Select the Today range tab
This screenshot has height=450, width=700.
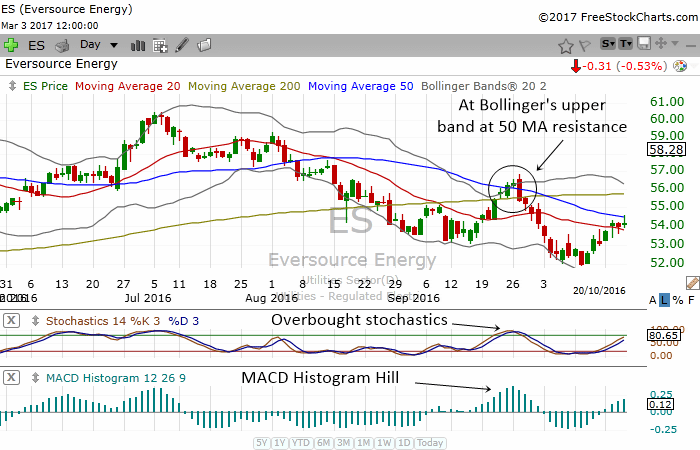430,443
